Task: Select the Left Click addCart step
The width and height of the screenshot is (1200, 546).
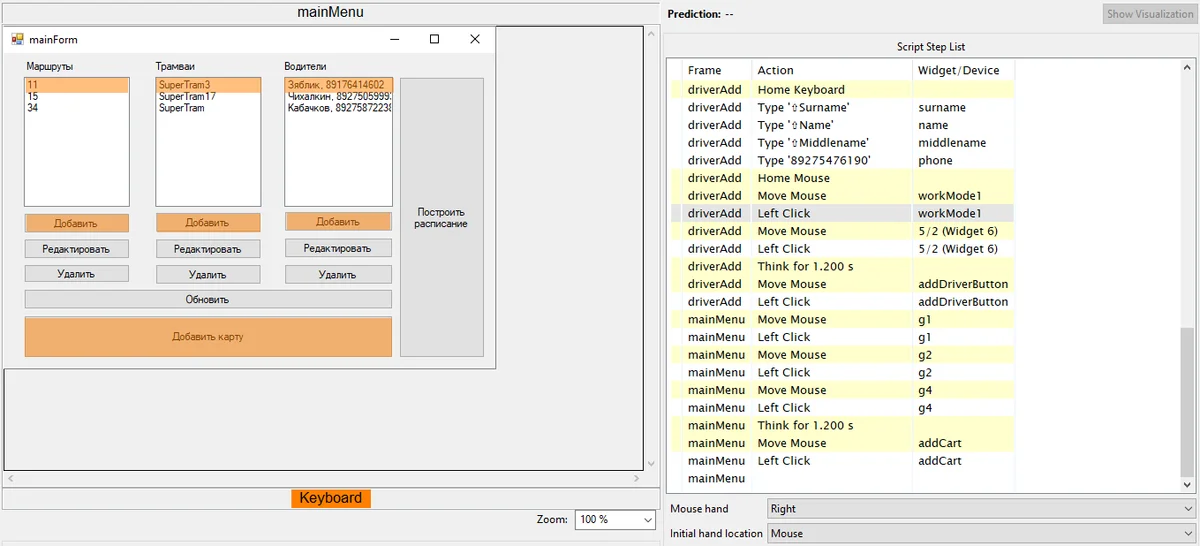Action: coord(784,461)
